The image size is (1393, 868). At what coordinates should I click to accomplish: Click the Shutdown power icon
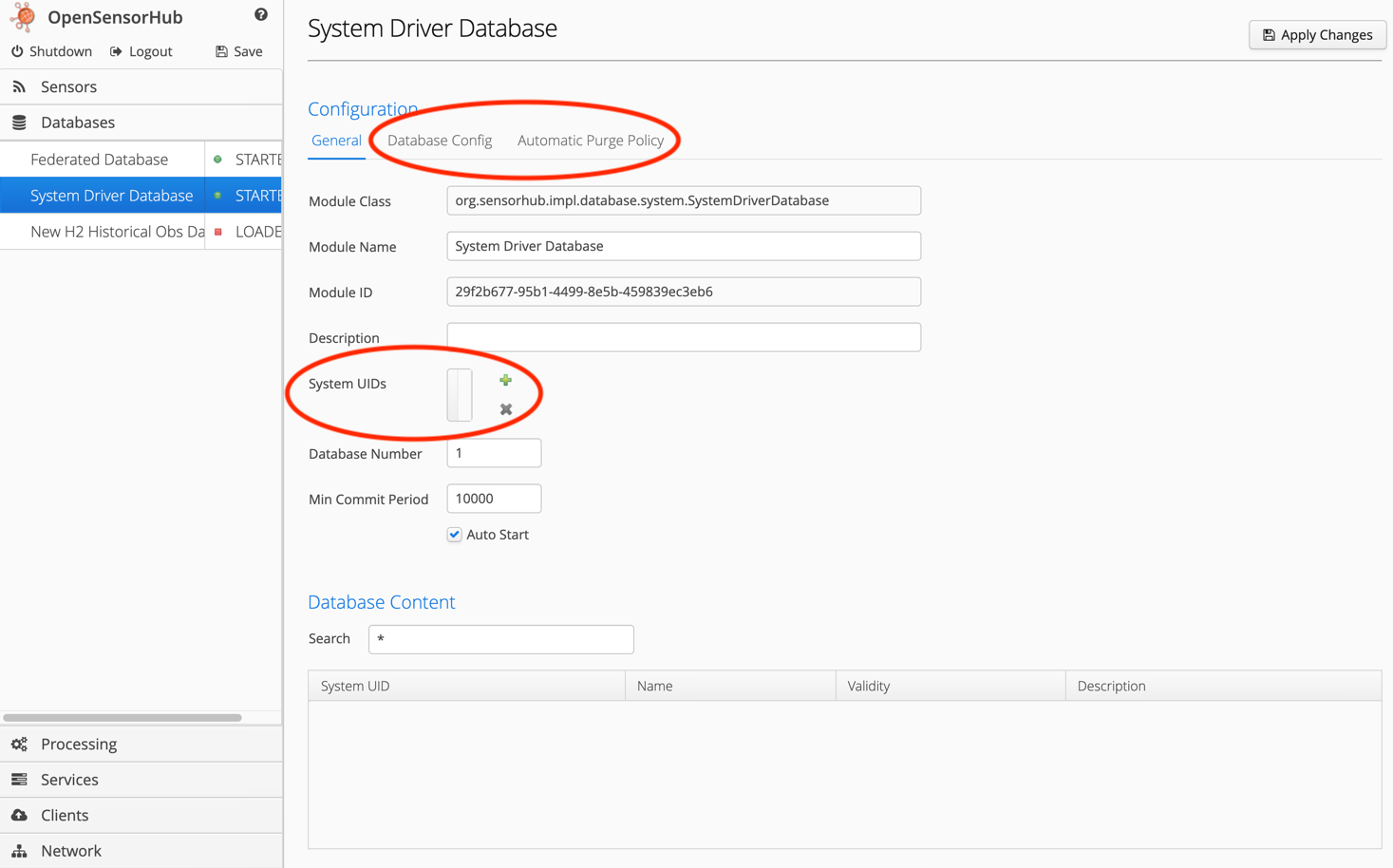(16, 51)
